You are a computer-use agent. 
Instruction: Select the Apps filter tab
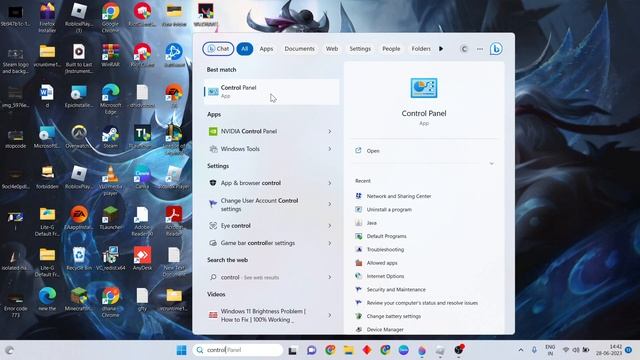tap(266, 49)
